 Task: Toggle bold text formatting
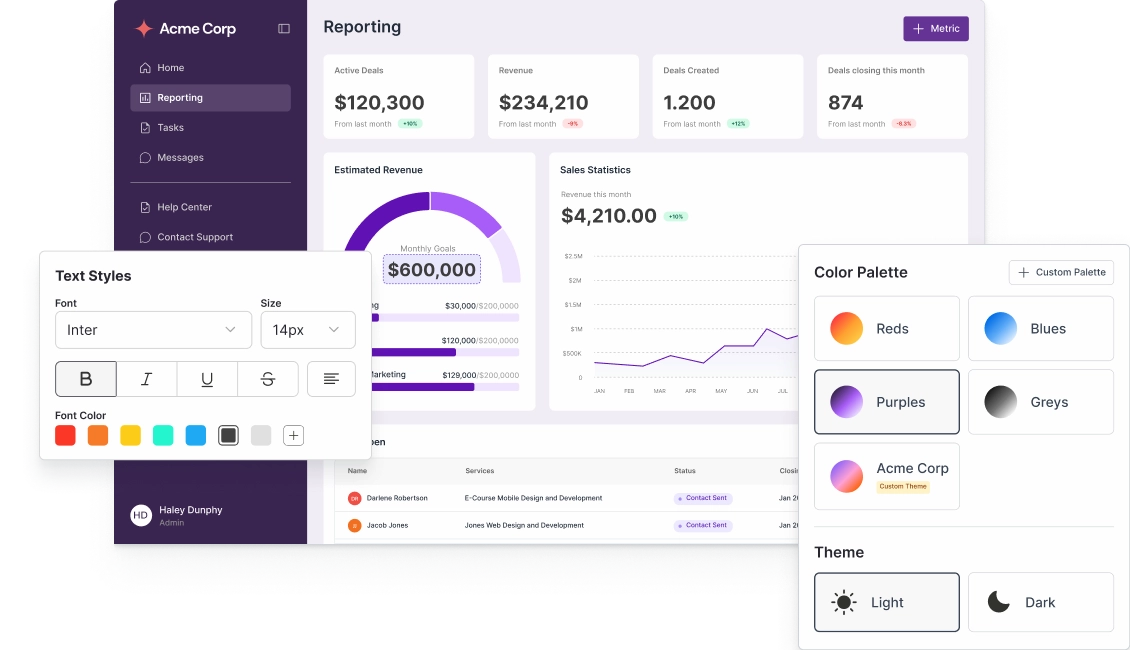coord(86,379)
